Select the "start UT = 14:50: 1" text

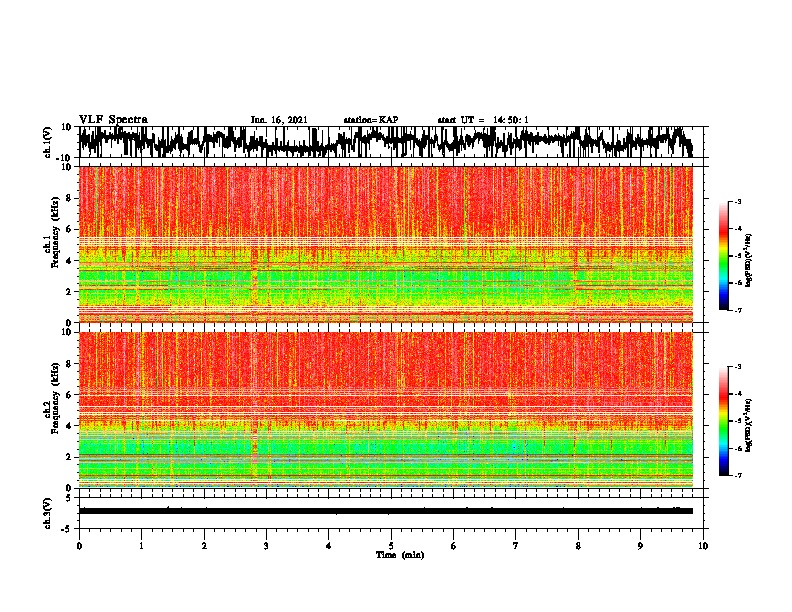(x=483, y=120)
